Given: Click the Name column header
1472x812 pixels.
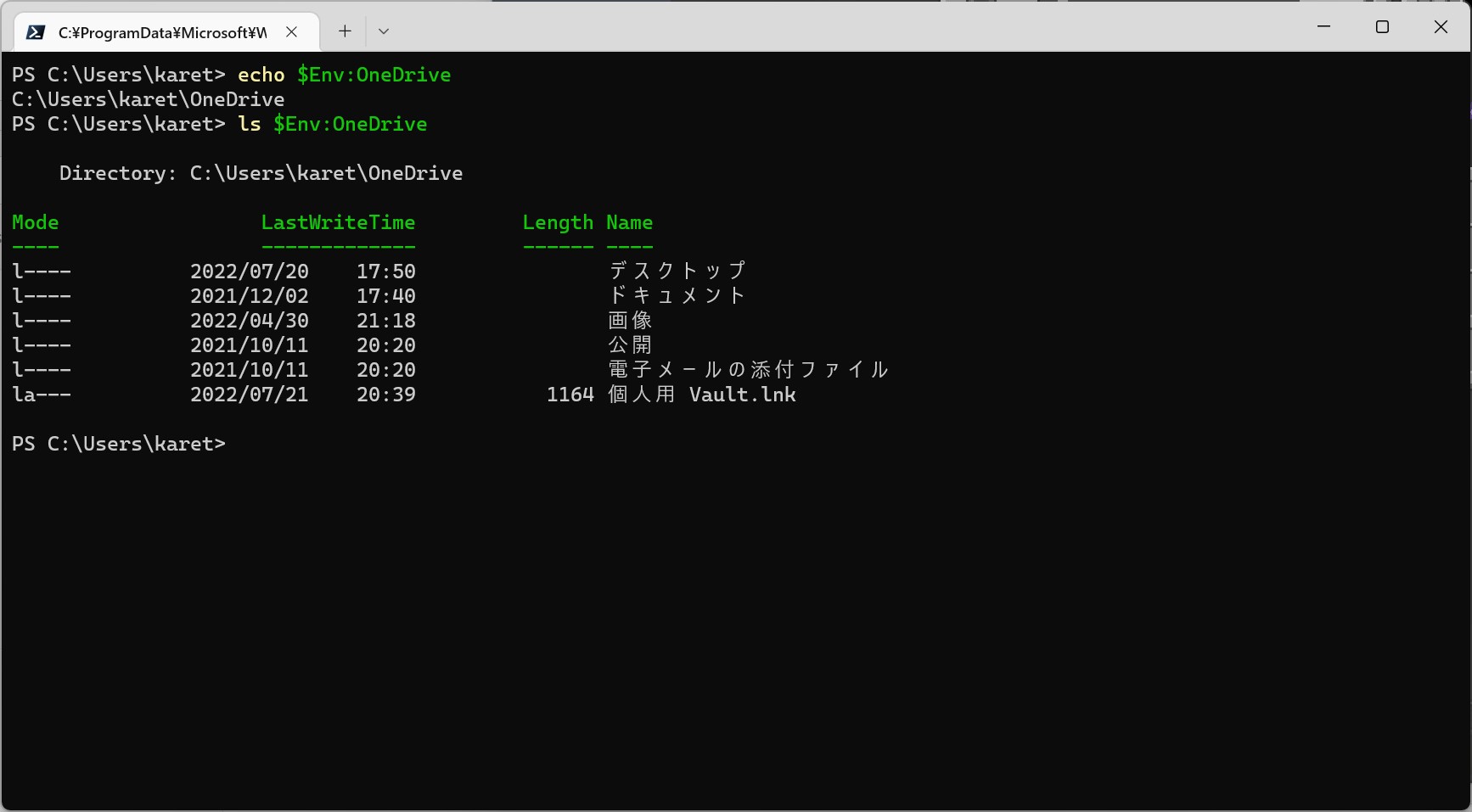Looking at the screenshot, I should (630, 222).
